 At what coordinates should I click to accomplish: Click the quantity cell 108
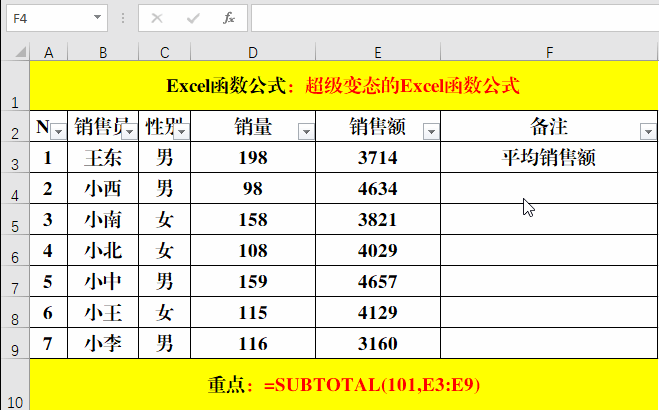pyautogui.click(x=253, y=250)
